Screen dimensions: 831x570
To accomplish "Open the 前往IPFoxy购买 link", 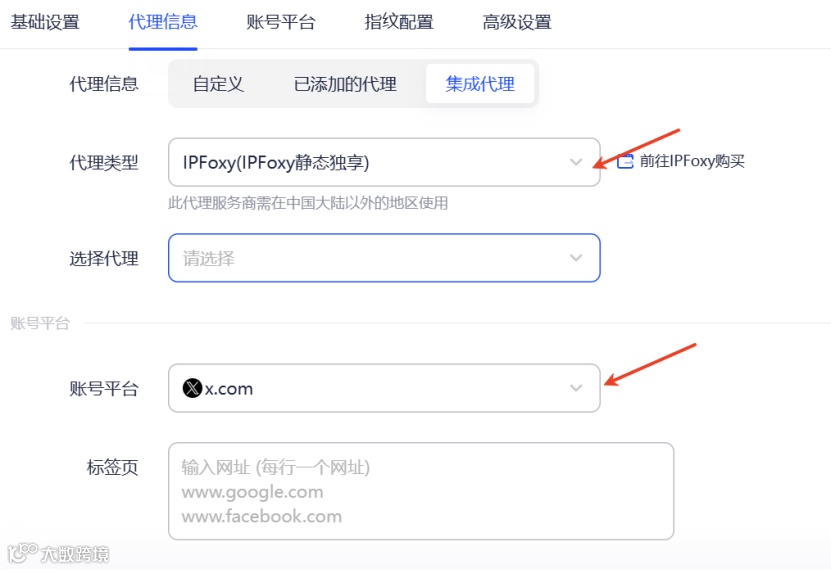I will click(x=692, y=161).
